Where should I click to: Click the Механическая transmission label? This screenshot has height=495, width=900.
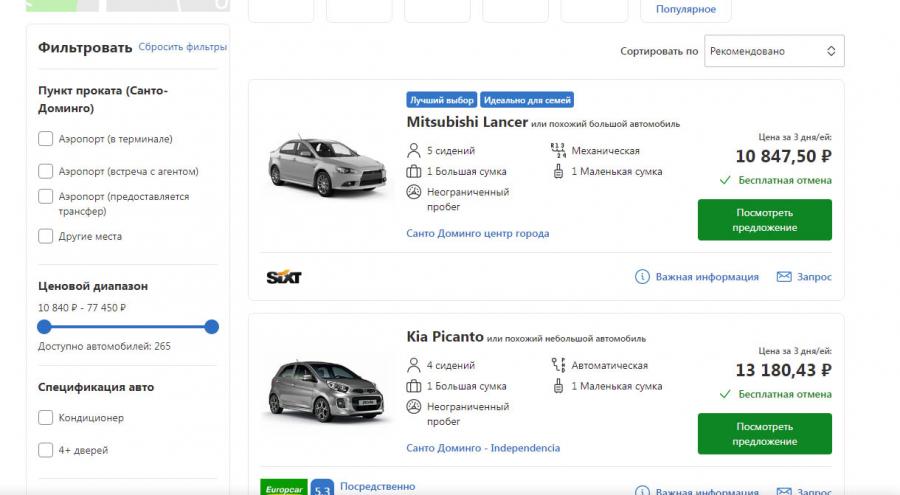pyautogui.click(x=605, y=150)
